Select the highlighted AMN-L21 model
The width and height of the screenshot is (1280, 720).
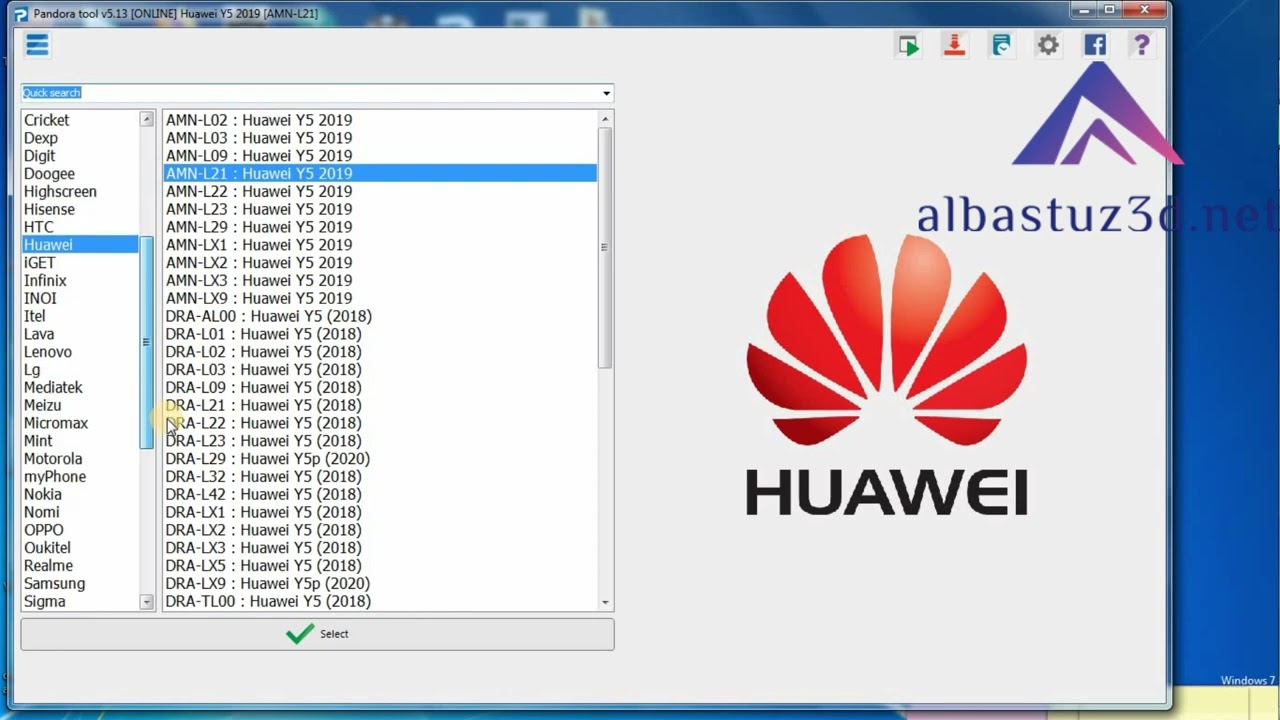[x=380, y=174]
